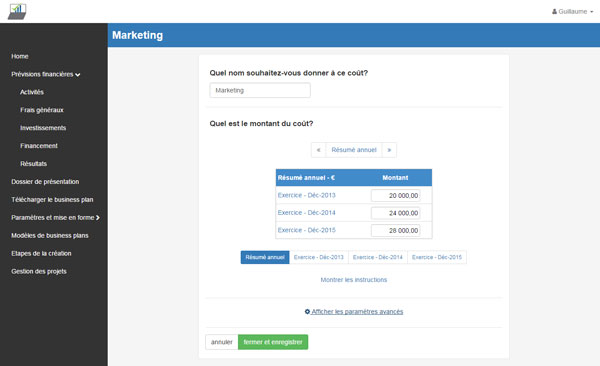Open Modèles de business plans
Screen dimensions: 600x366
[x=50, y=235]
